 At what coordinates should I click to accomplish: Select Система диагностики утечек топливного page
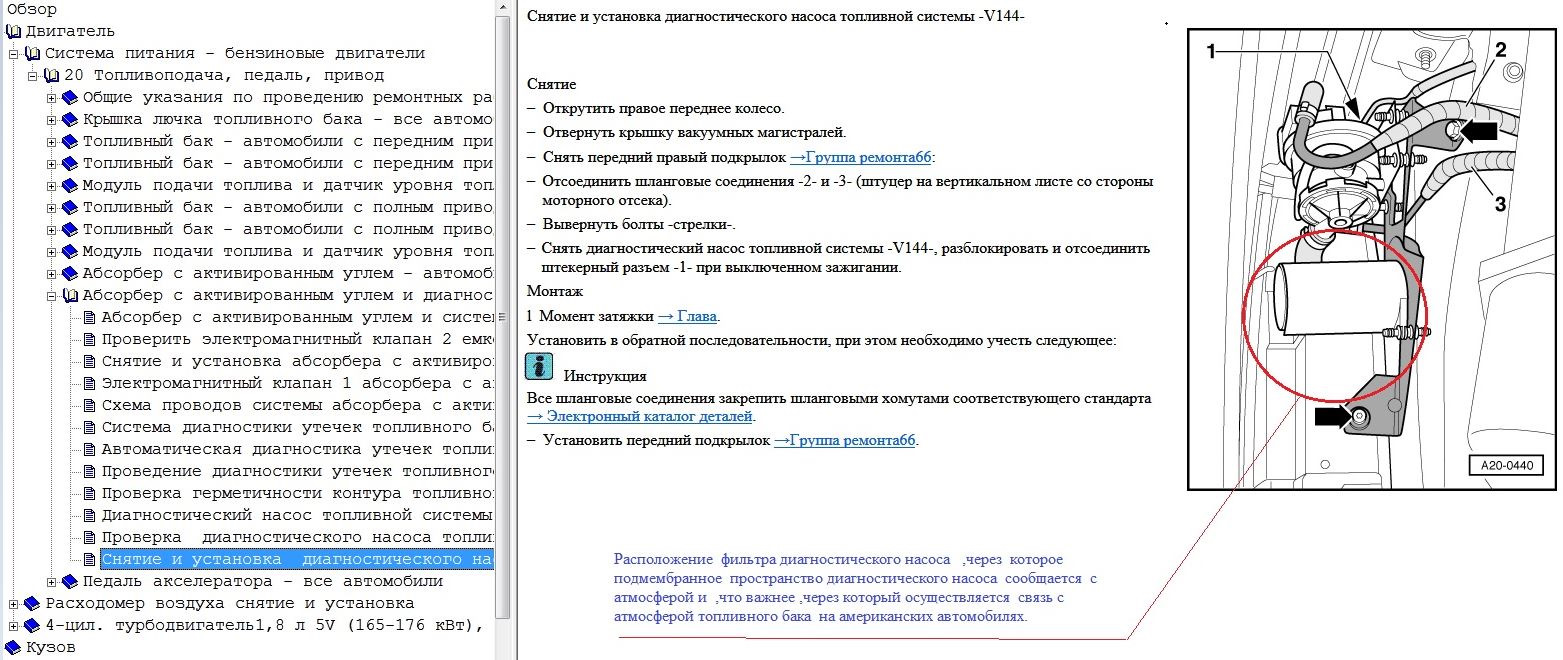(297, 428)
